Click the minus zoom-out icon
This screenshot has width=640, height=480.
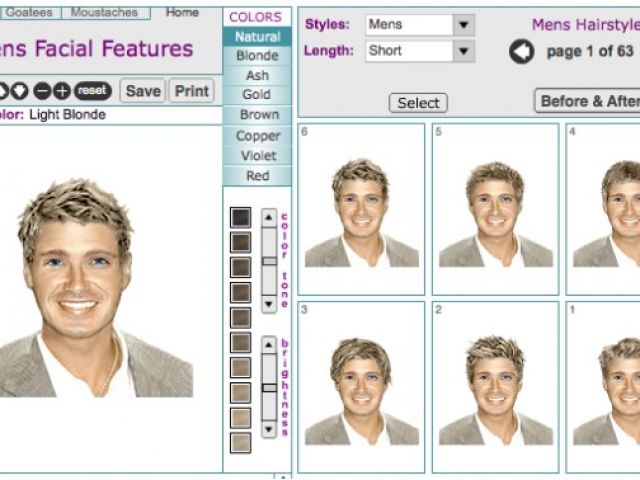pyautogui.click(x=42, y=91)
